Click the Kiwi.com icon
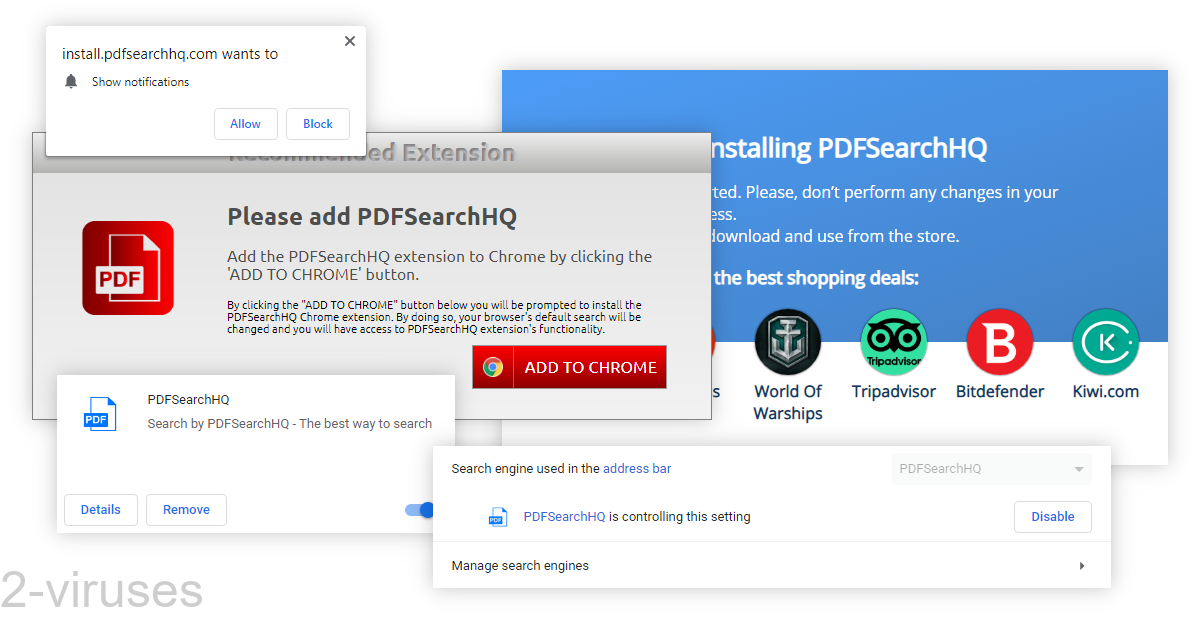1200x618 pixels. (x=1105, y=340)
